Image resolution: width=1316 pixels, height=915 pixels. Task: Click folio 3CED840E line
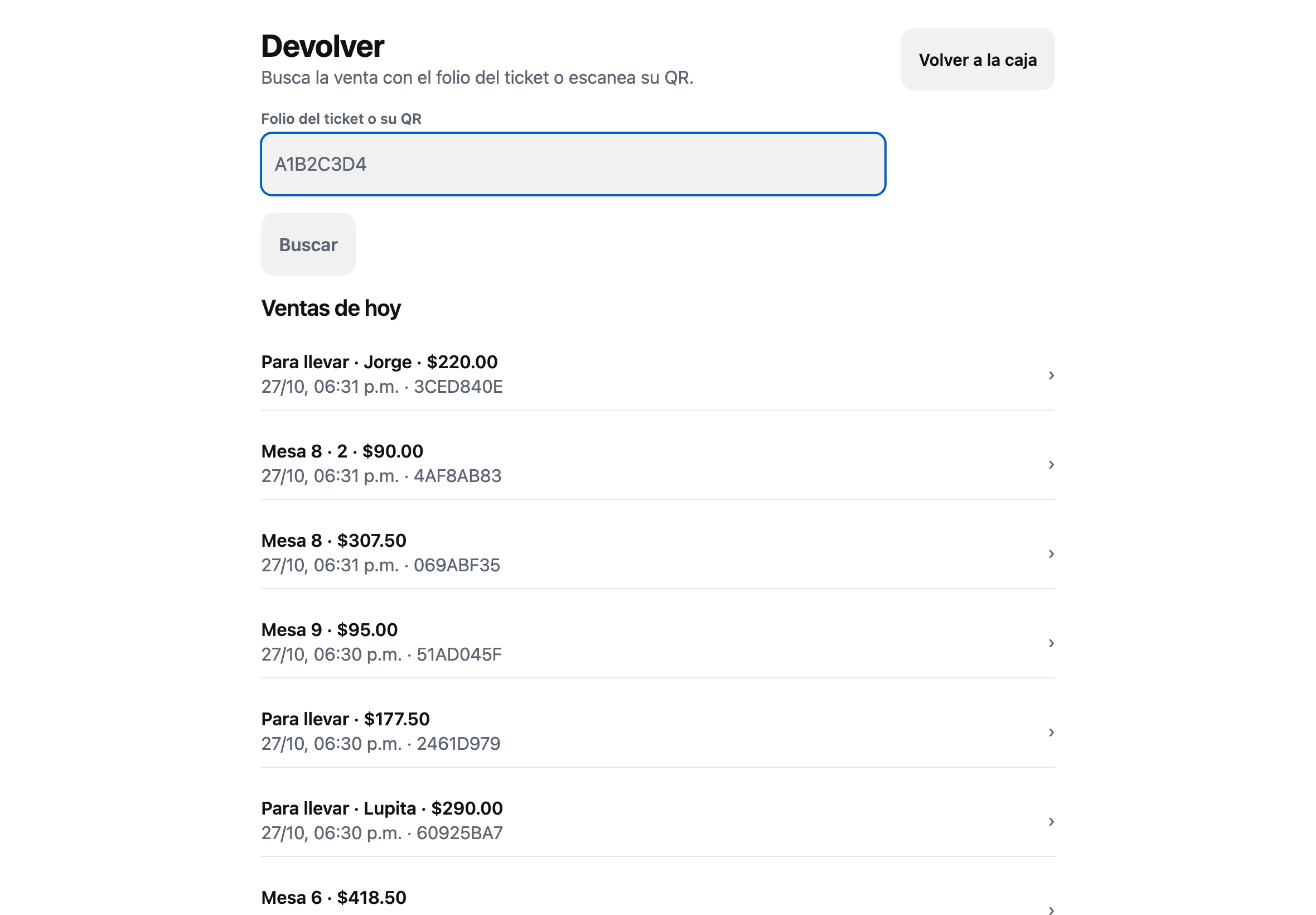click(x=381, y=387)
